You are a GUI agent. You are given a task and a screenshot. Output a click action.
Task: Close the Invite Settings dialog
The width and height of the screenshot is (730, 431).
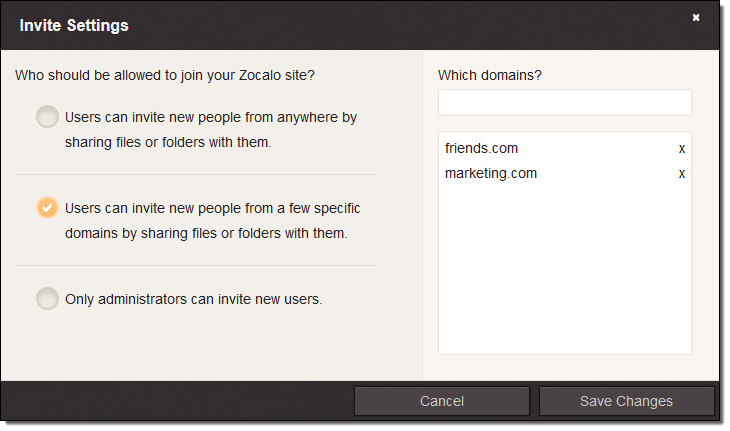(696, 17)
